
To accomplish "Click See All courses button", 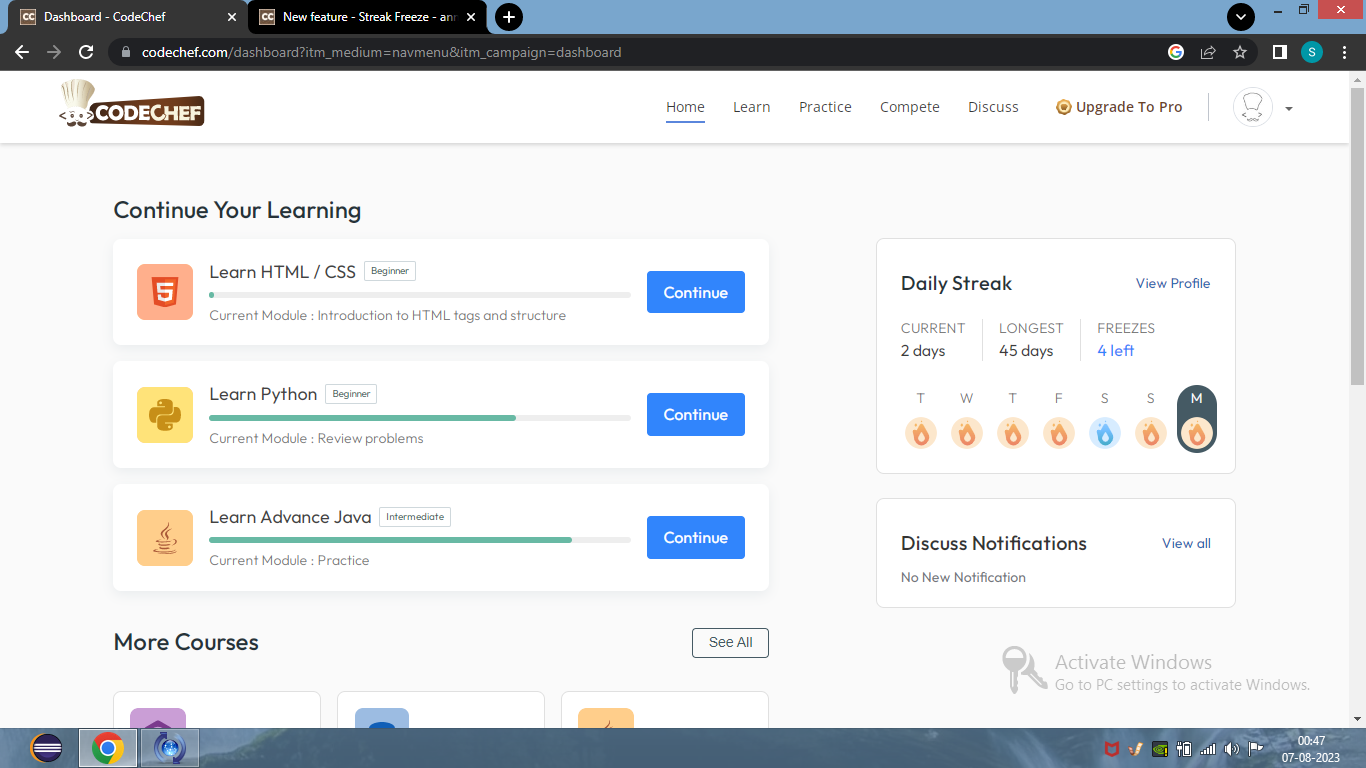I will (730, 643).
